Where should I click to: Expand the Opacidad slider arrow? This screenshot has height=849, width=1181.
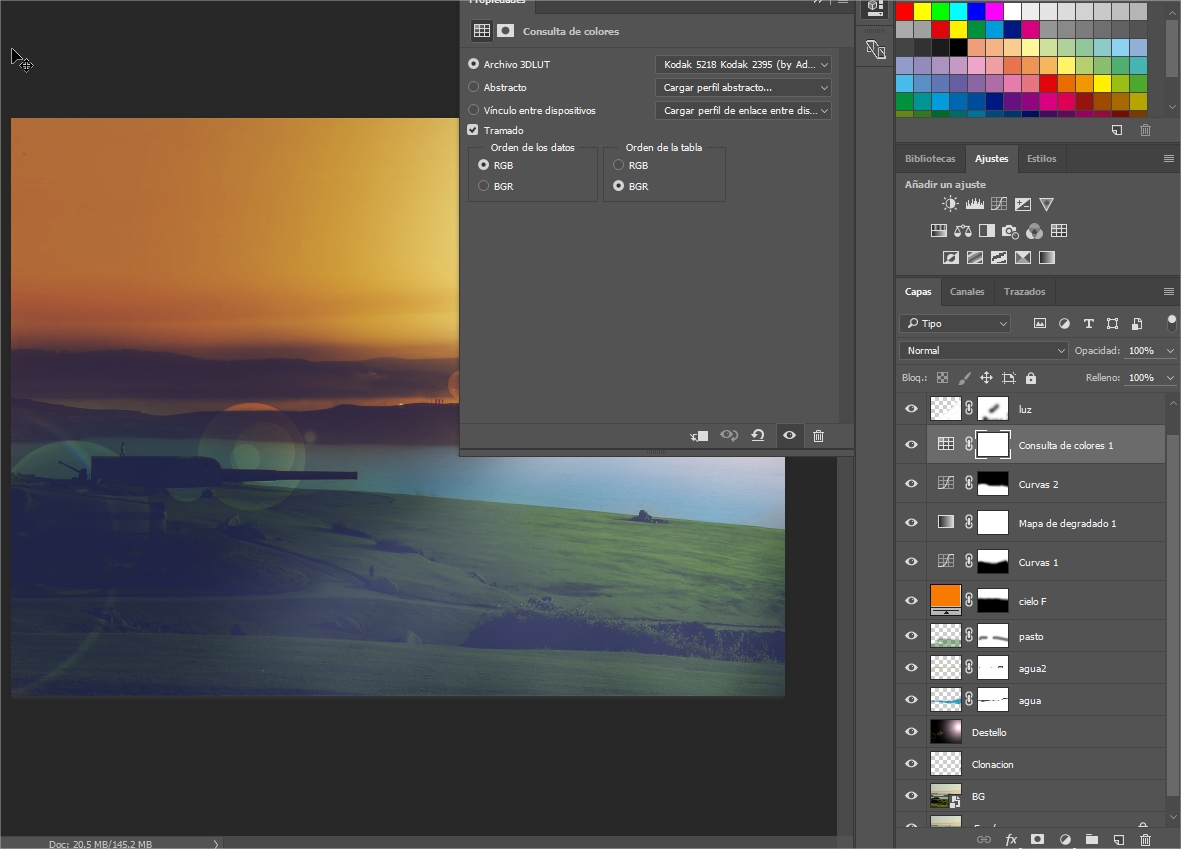point(1170,351)
